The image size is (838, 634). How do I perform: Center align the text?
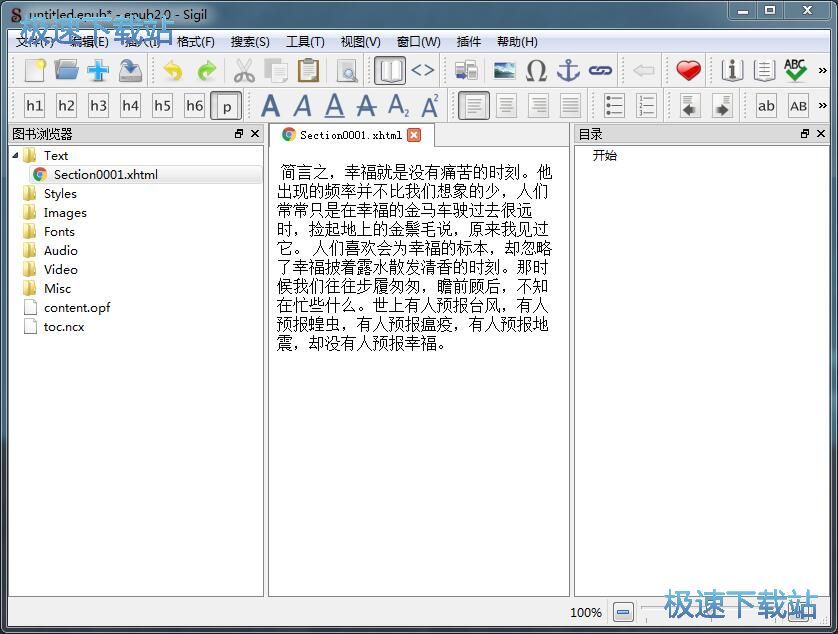point(507,106)
